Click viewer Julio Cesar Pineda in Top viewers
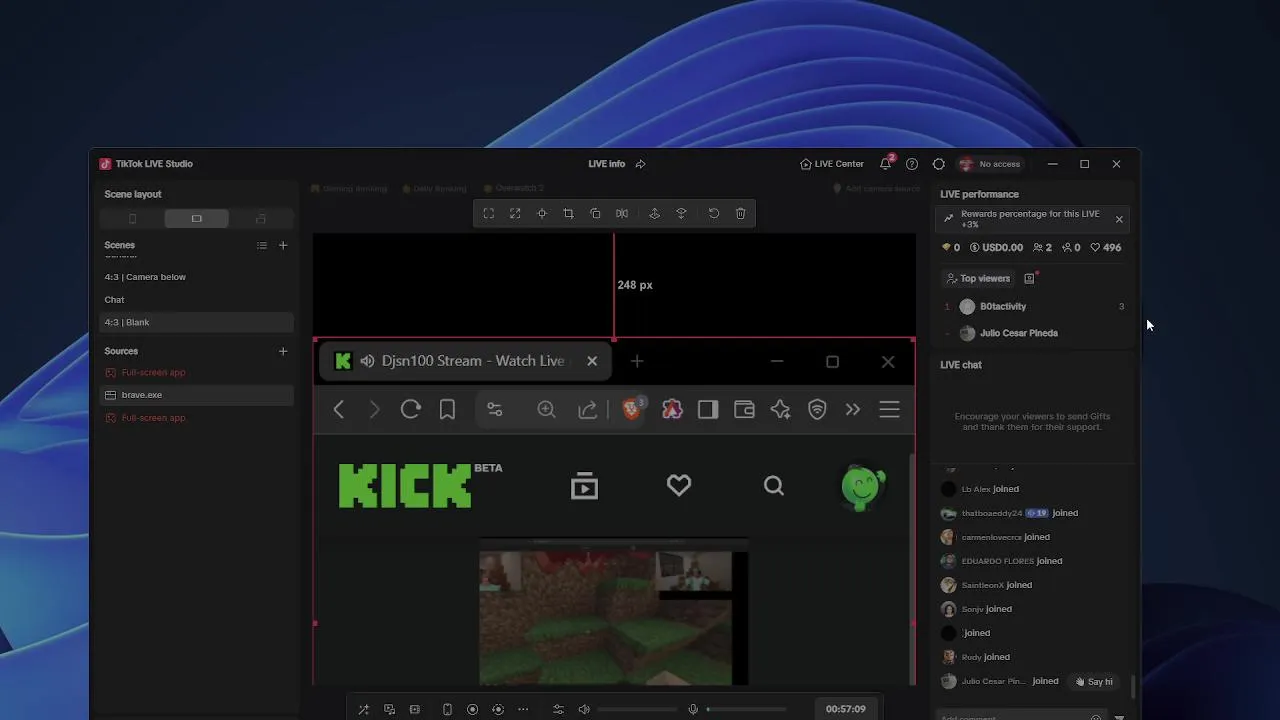This screenshot has width=1280, height=720. (1035, 333)
